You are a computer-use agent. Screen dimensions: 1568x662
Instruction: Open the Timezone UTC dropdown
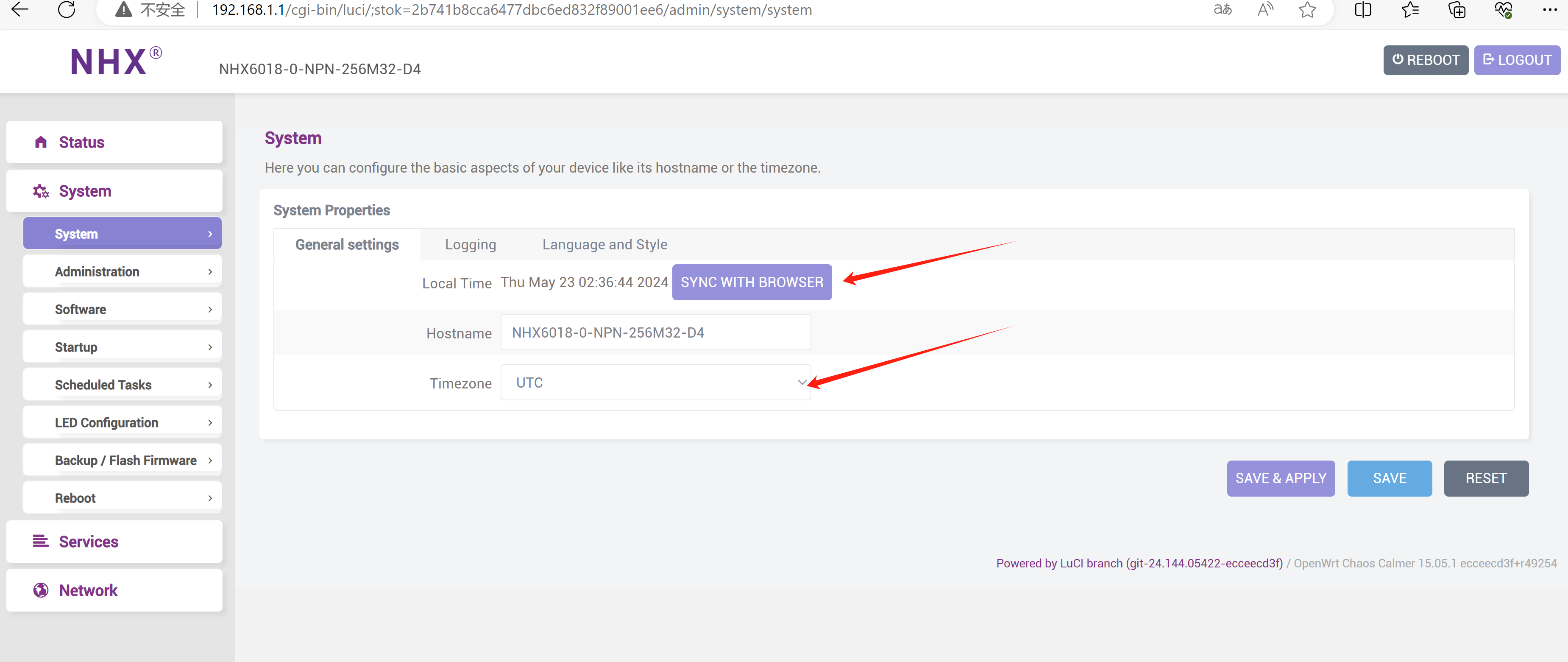pos(655,383)
